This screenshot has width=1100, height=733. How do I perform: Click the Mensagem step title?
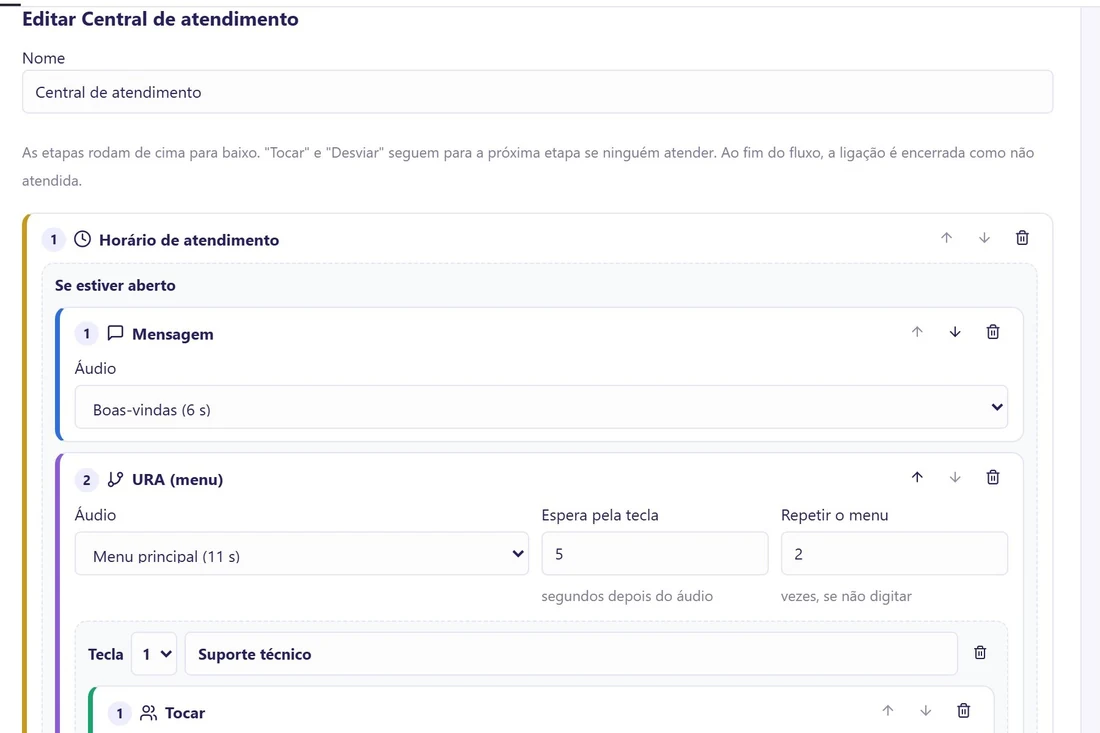coord(173,335)
